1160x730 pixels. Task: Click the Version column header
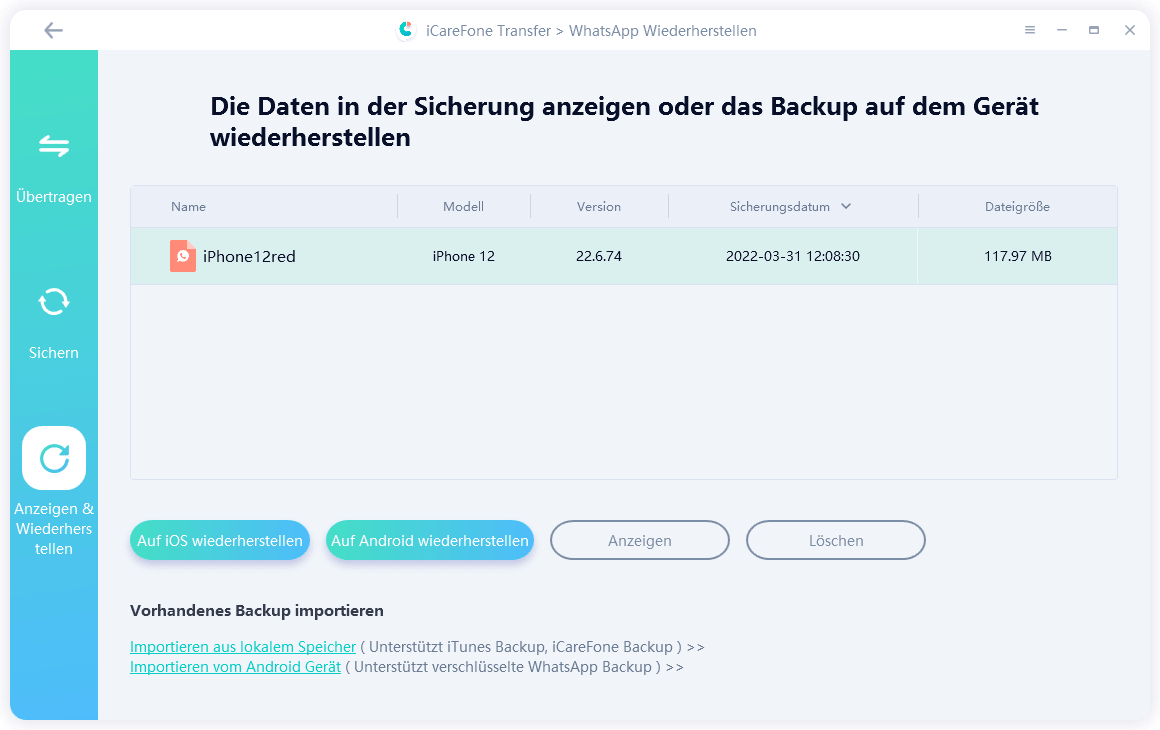(598, 207)
